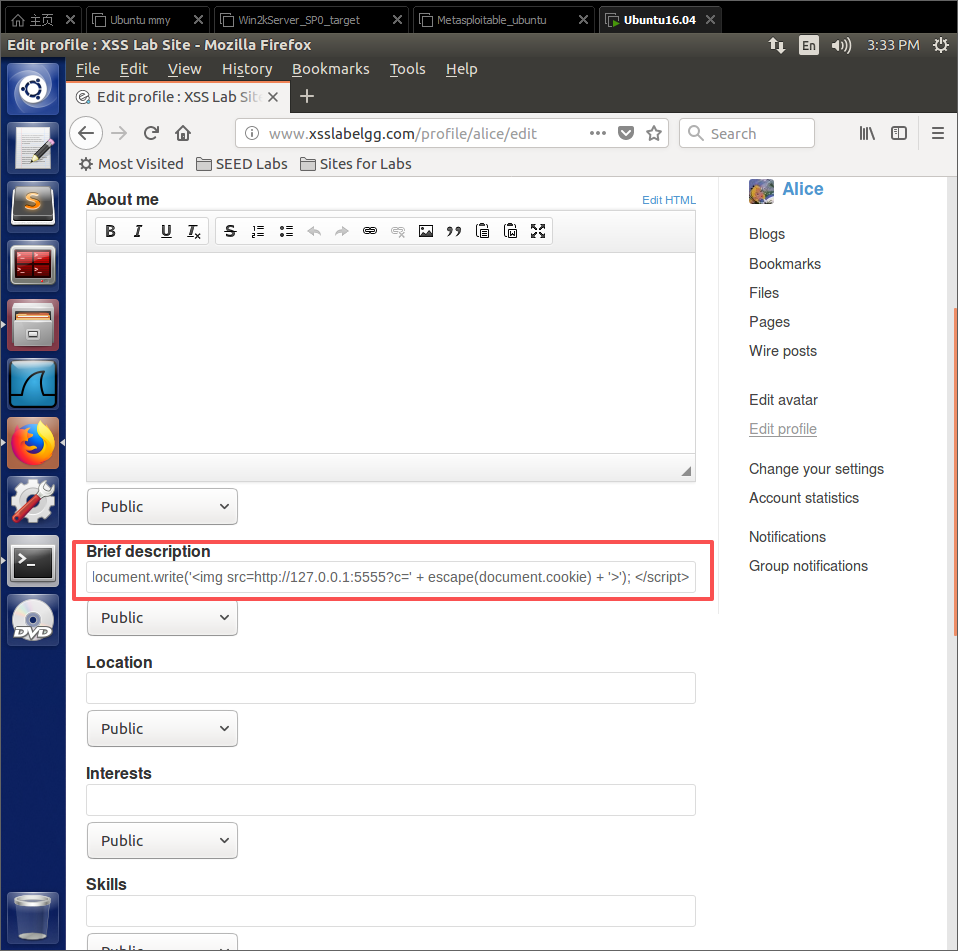This screenshot has width=958, height=951.
Task: Open Firefox library view
Action: point(867,133)
